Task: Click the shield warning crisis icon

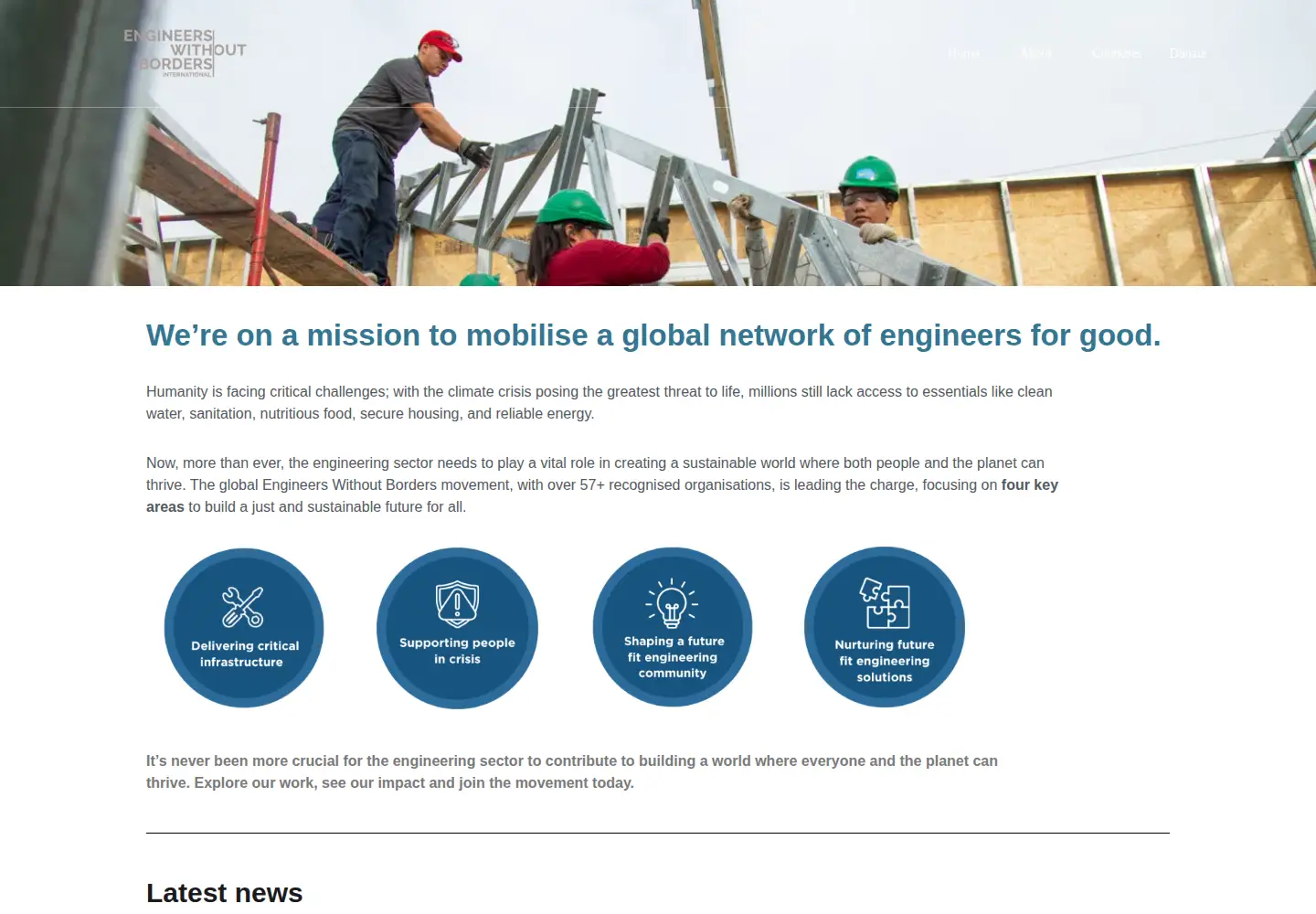Action: click(x=457, y=603)
